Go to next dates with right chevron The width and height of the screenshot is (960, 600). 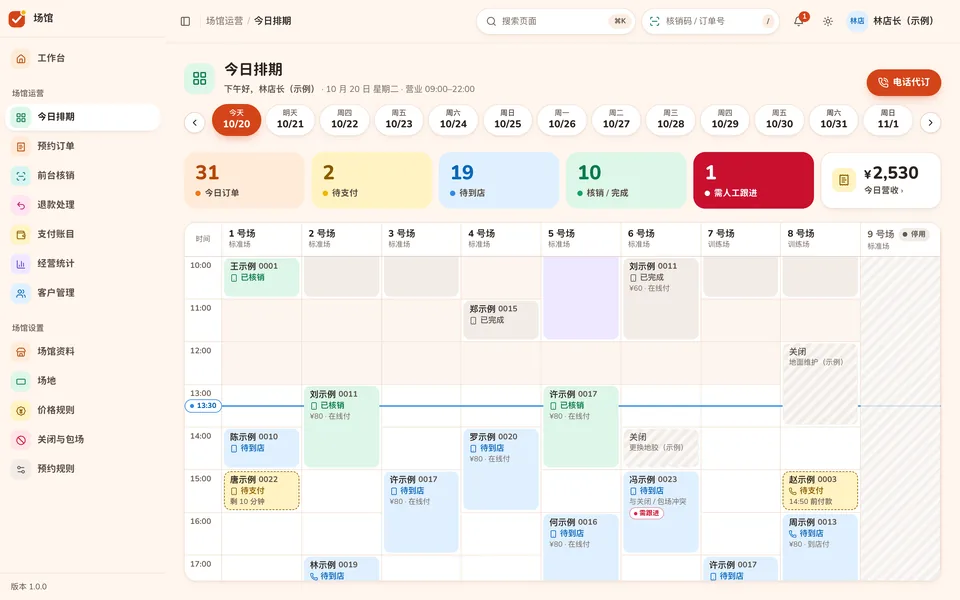tap(930, 123)
